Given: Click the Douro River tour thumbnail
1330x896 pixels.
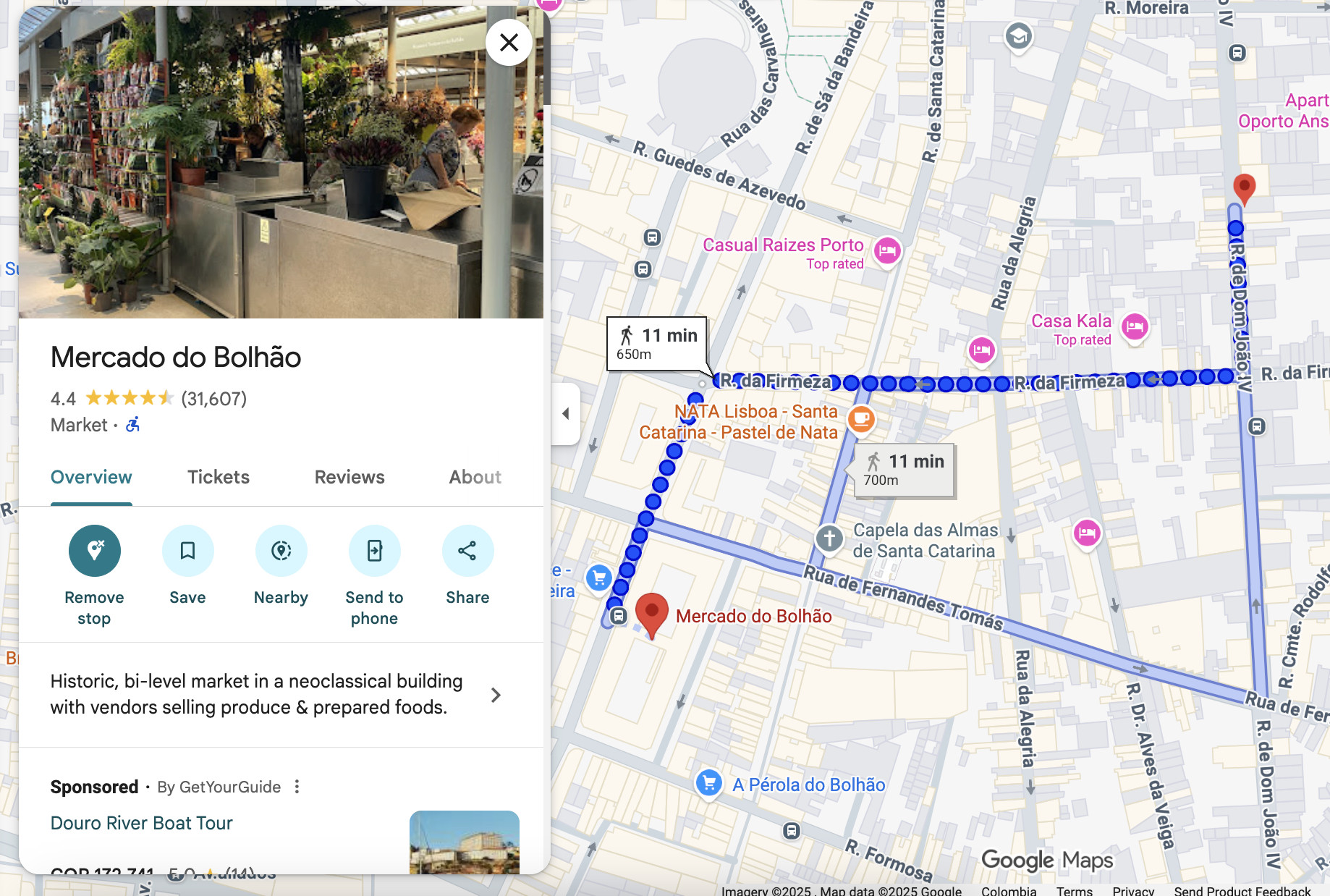Looking at the screenshot, I should (x=465, y=842).
